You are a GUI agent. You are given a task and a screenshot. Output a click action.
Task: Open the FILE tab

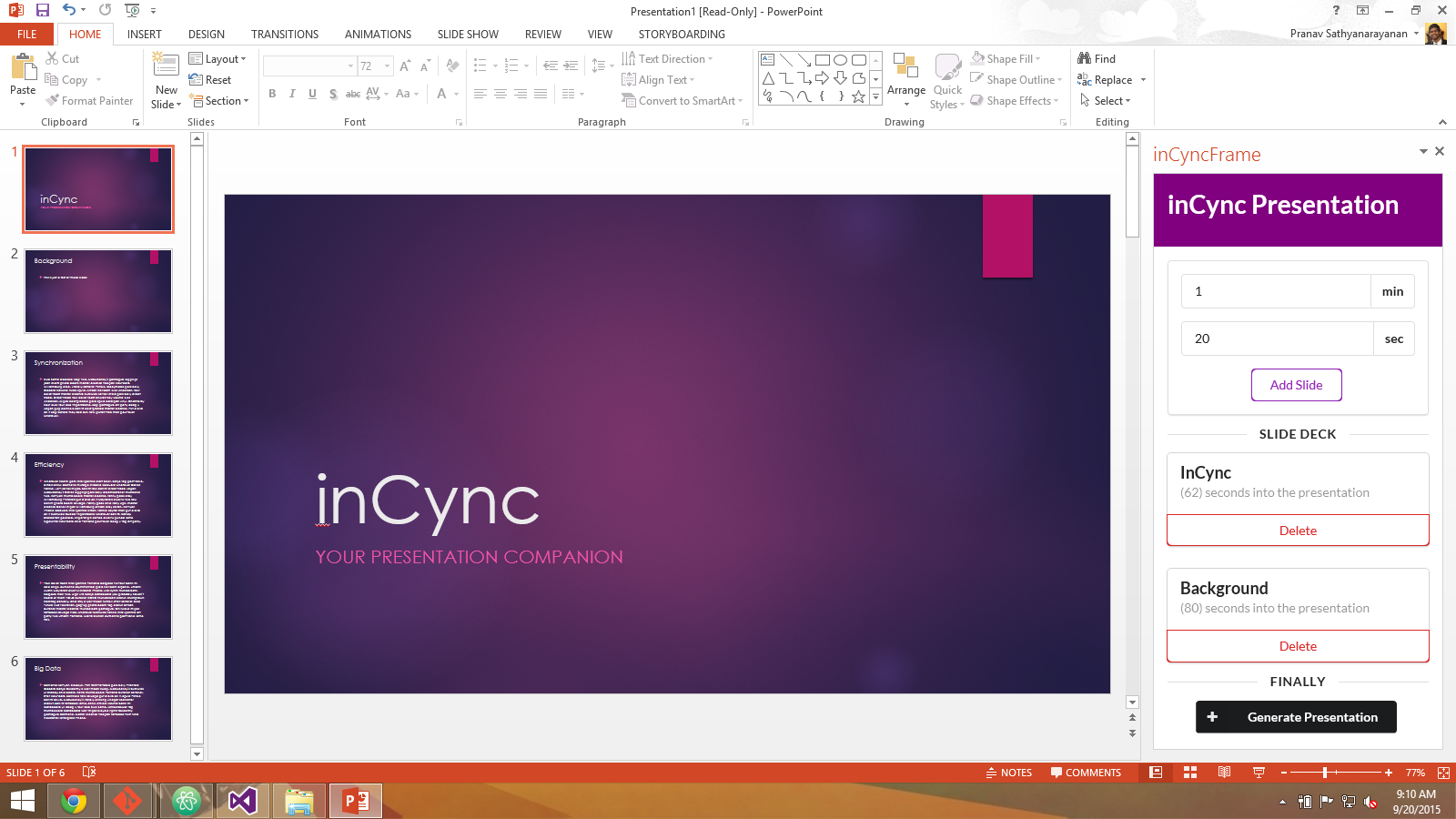(27, 34)
